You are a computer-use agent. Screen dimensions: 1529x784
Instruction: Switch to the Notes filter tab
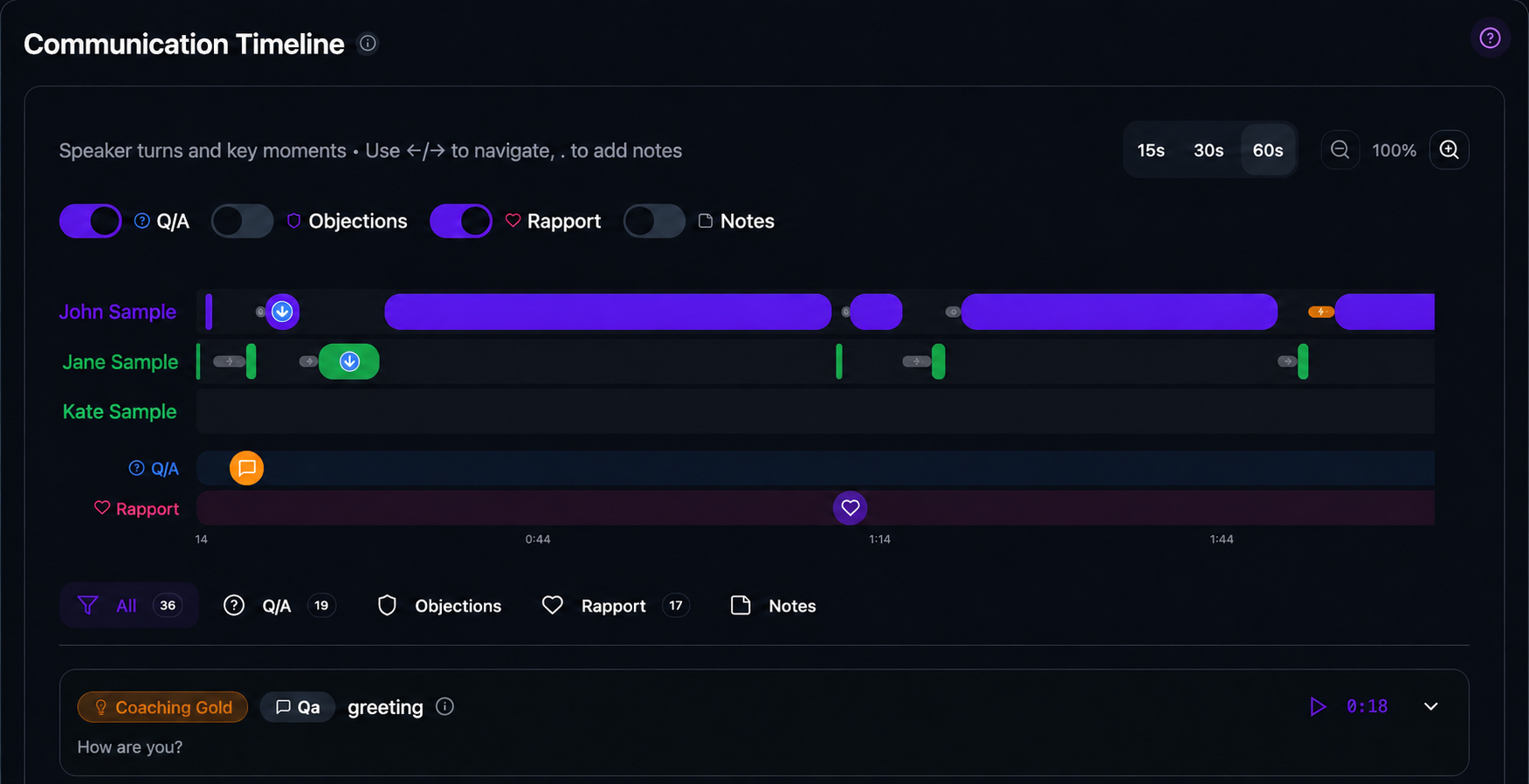(773, 605)
